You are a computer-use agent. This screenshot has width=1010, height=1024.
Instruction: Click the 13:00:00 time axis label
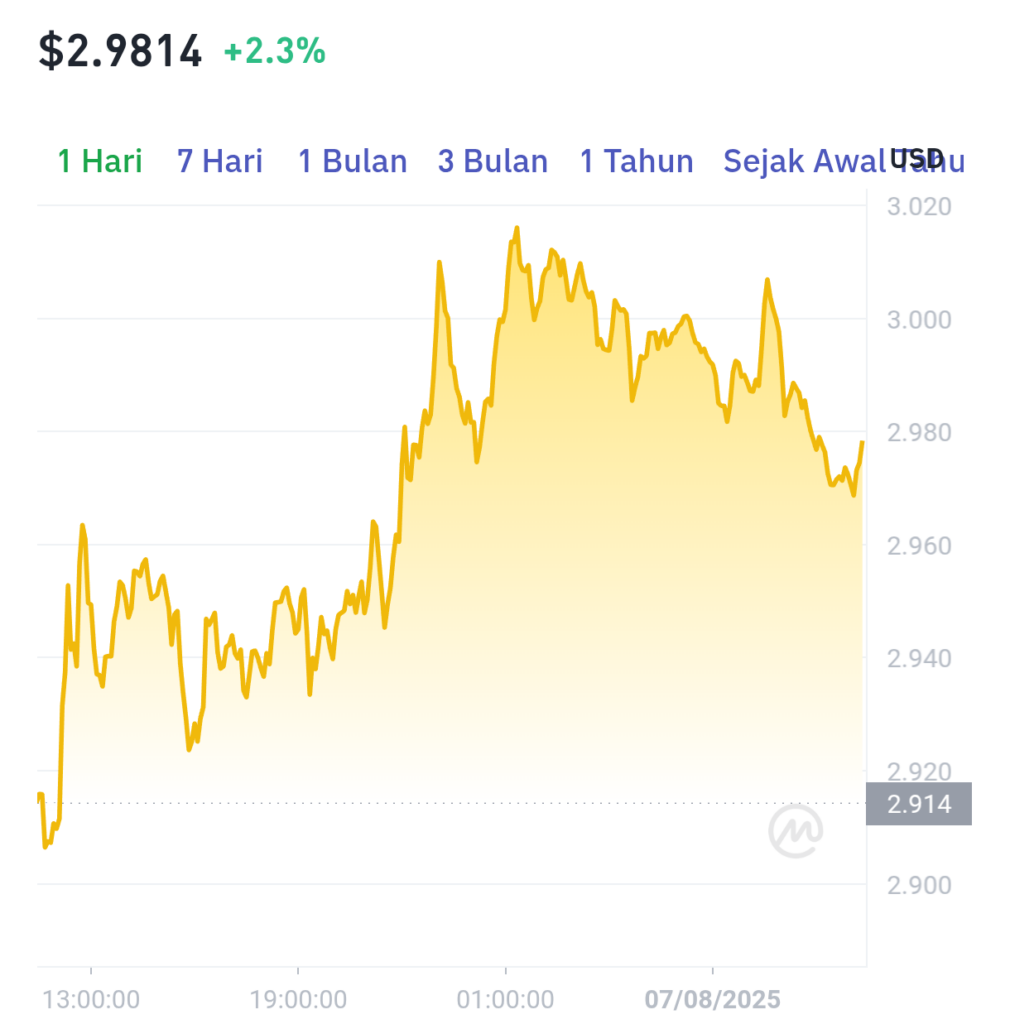click(91, 999)
